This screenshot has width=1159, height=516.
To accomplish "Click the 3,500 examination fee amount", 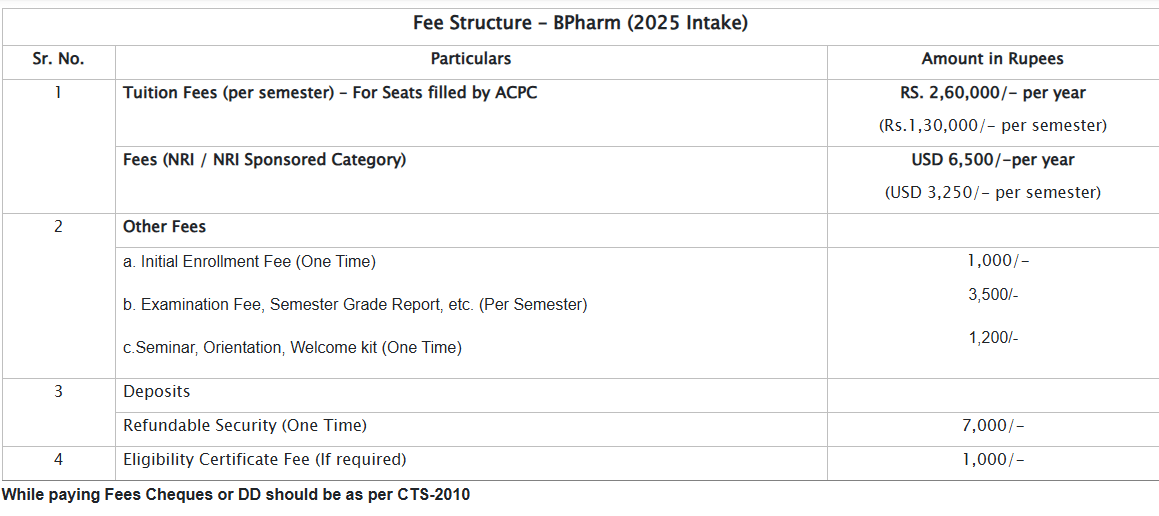I will [993, 295].
